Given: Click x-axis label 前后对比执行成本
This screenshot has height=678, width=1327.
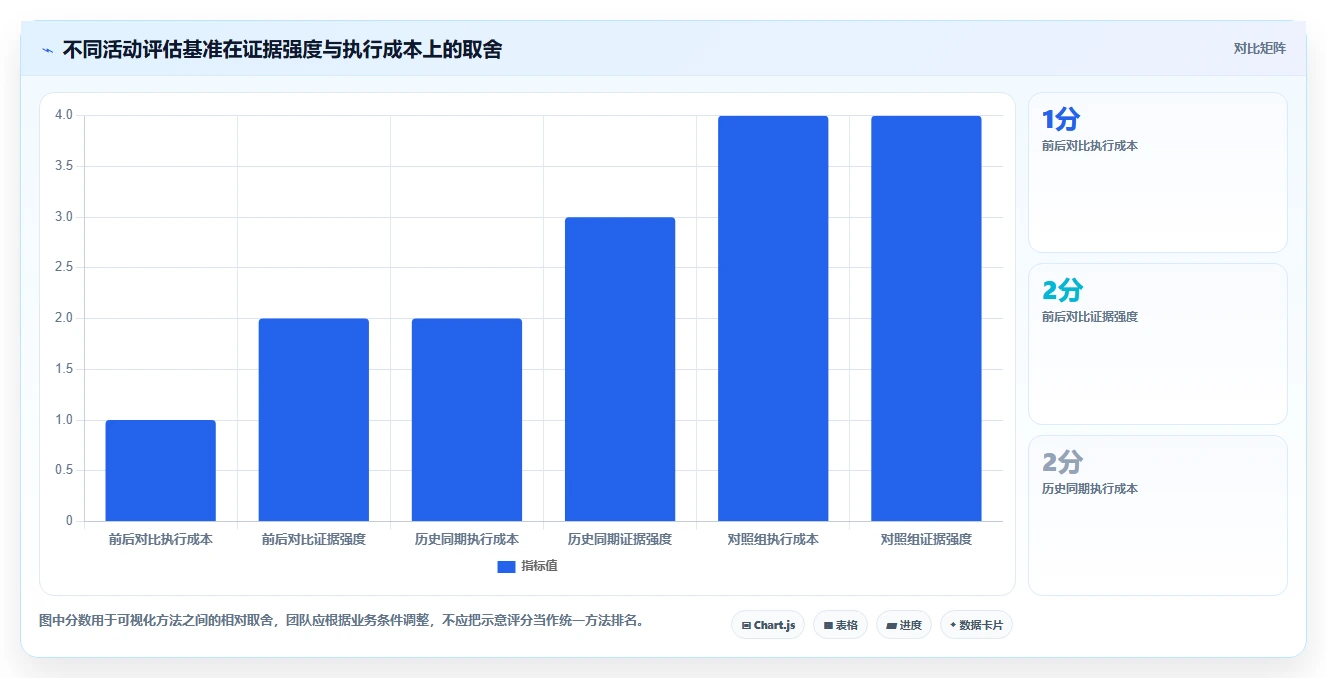Looking at the screenshot, I should [161, 539].
